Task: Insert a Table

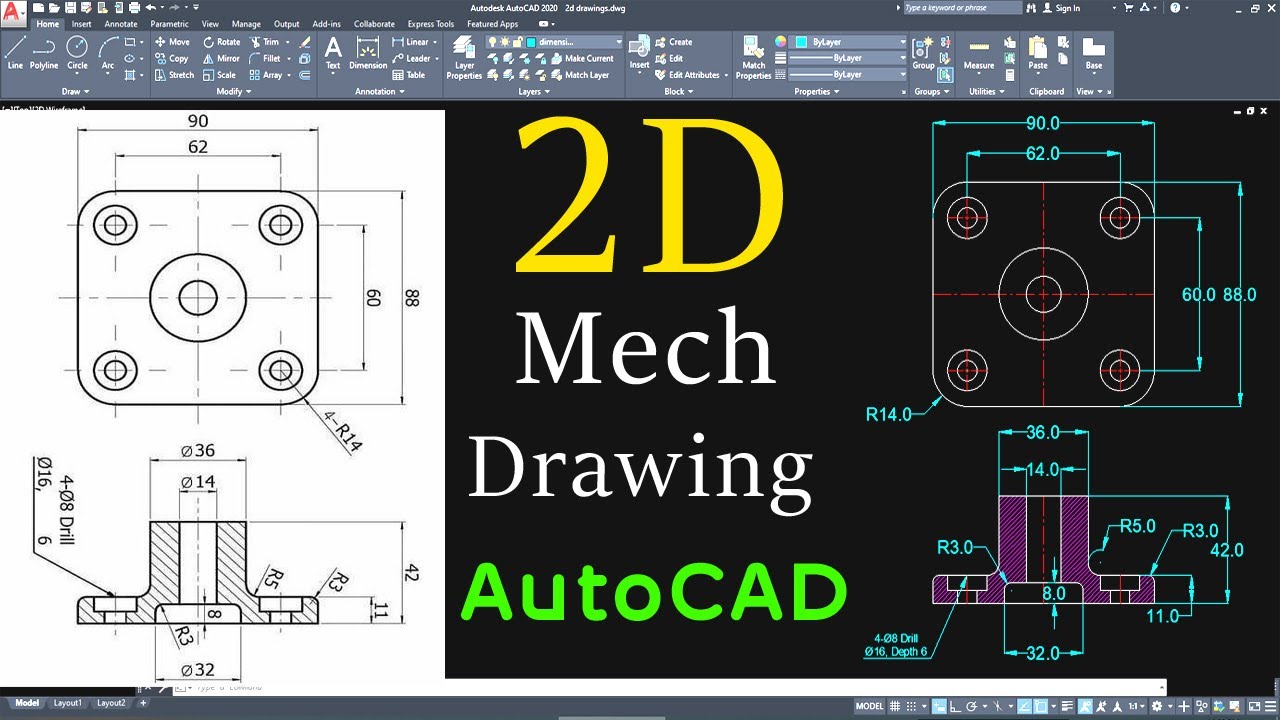Action: 409,75
